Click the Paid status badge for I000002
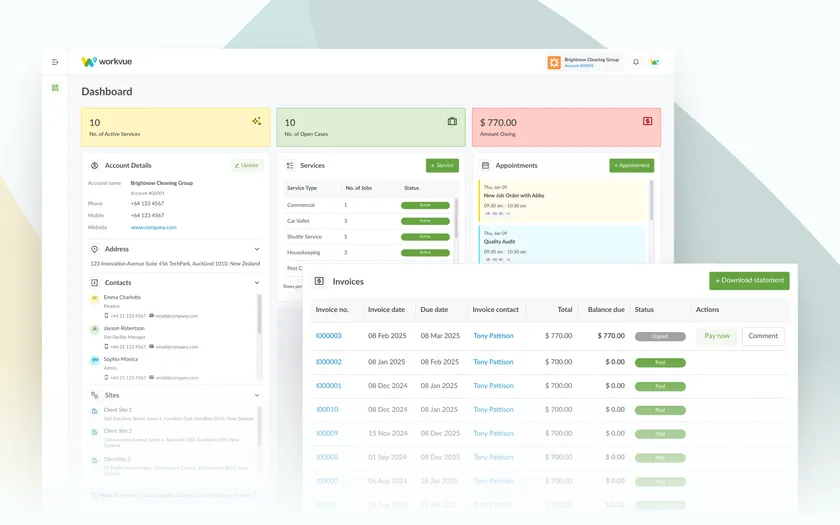The width and height of the screenshot is (840, 525). (660, 363)
